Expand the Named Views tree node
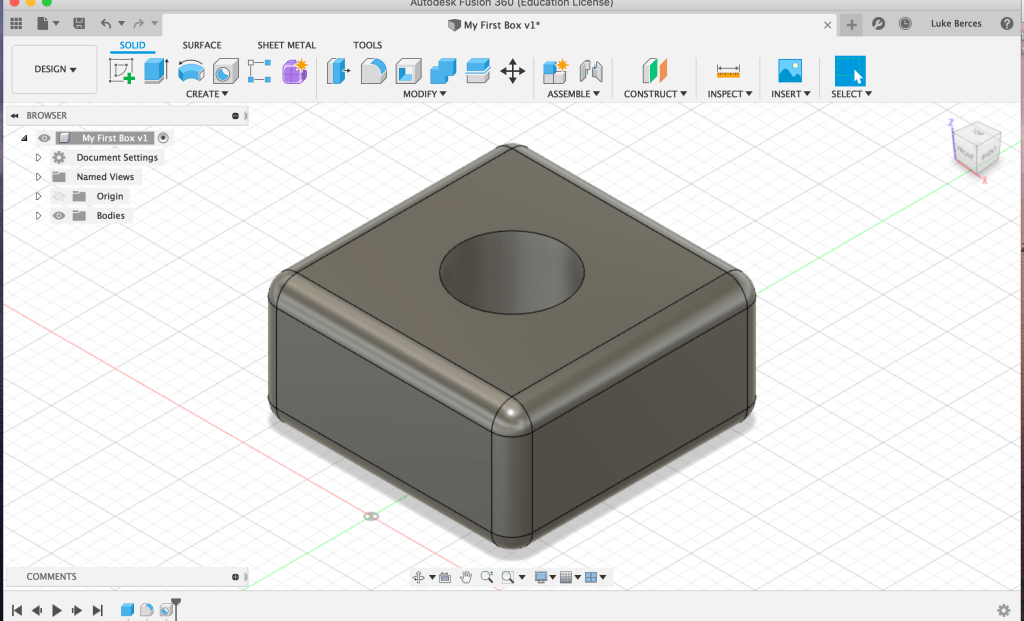This screenshot has height=621, width=1024. 38,177
